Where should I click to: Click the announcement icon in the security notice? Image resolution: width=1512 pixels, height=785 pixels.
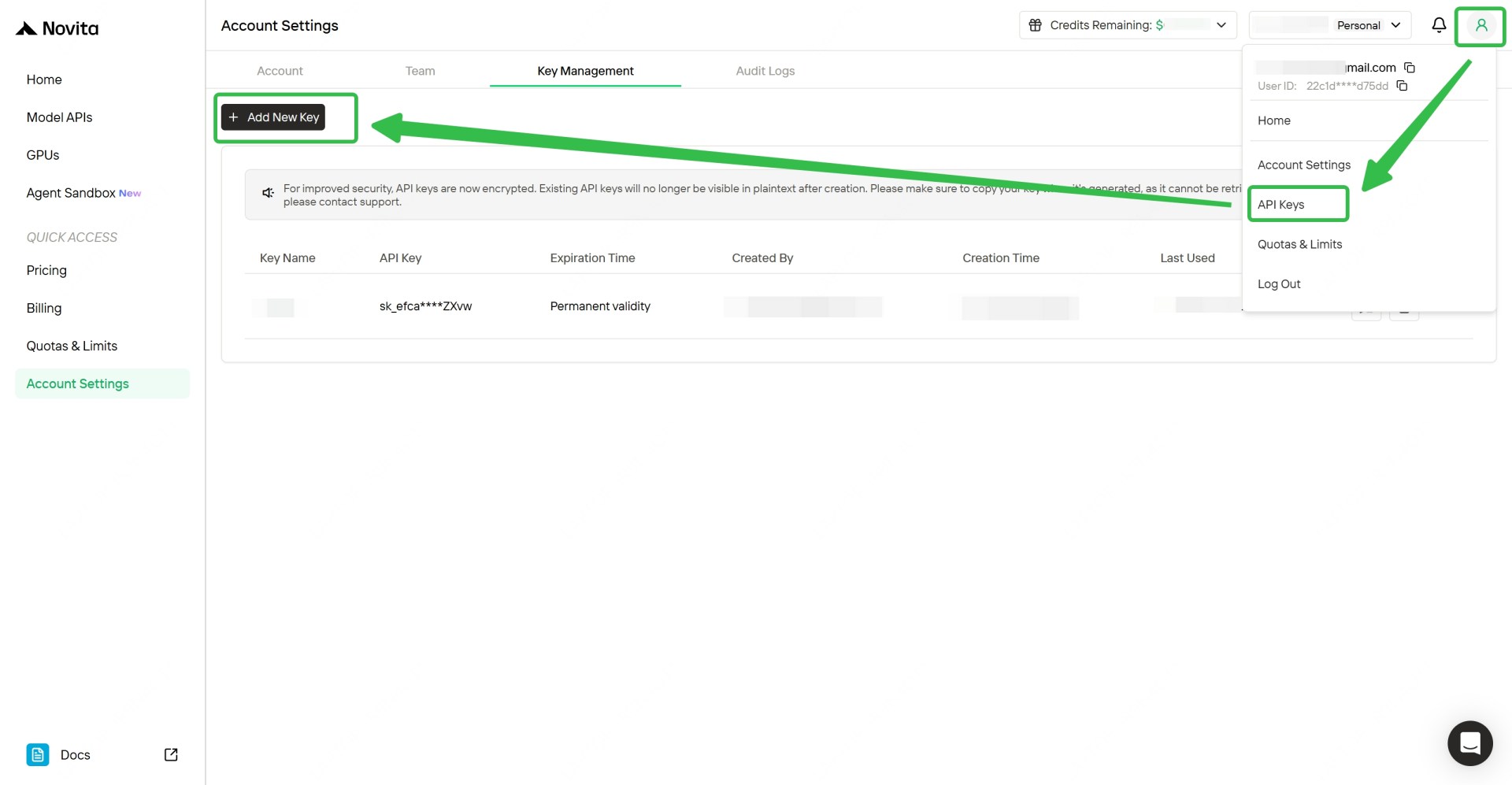(x=267, y=193)
